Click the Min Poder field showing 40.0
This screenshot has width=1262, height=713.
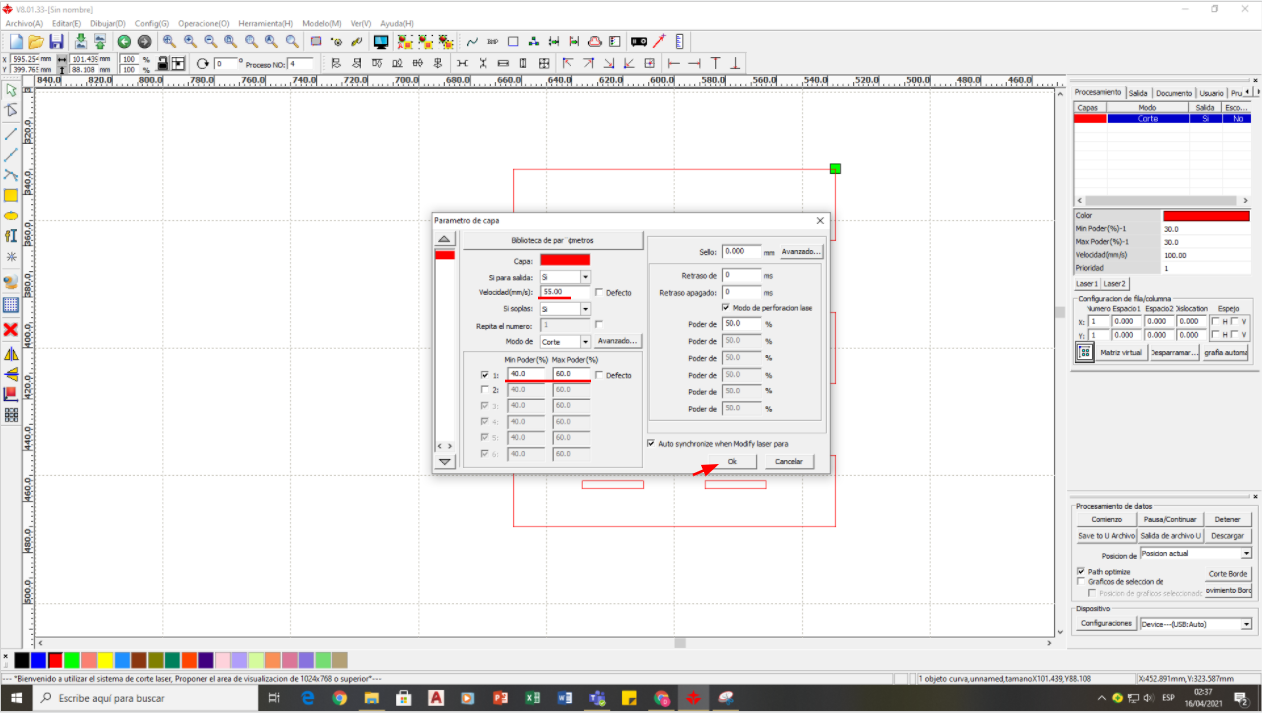click(526, 375)
